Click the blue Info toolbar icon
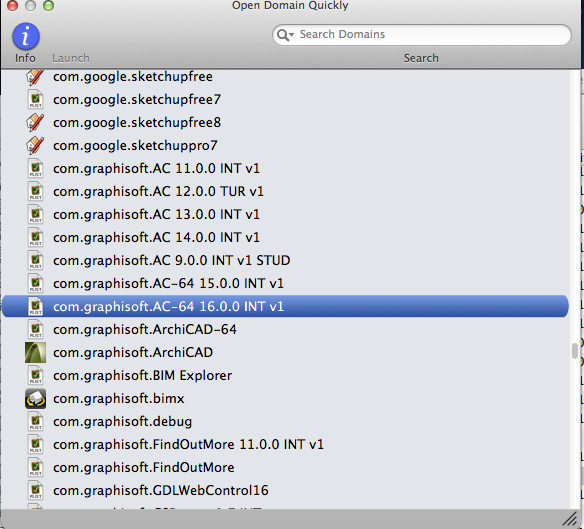The image size is (584, 529). (x=26, y=36)
